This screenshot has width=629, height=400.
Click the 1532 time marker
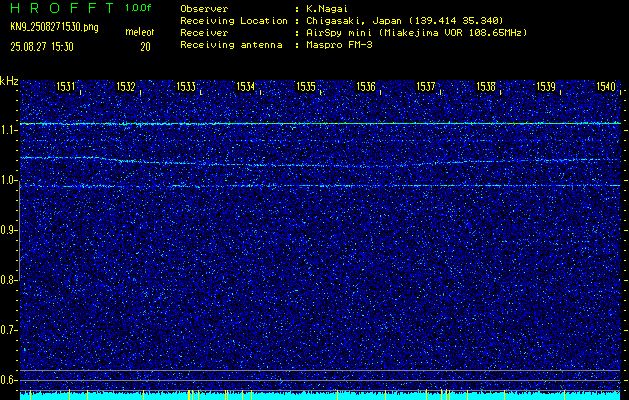[x=126, y=86]
